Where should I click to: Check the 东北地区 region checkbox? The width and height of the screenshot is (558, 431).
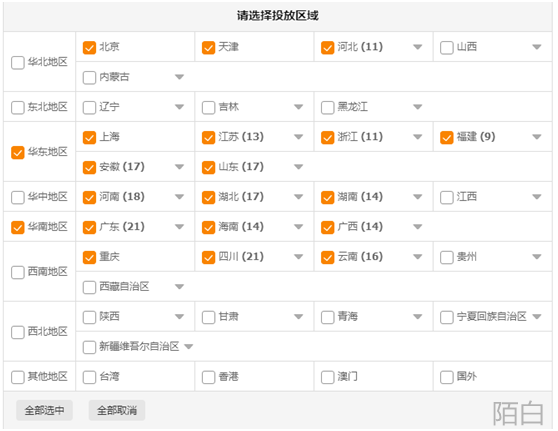click(x=18, y=107)
